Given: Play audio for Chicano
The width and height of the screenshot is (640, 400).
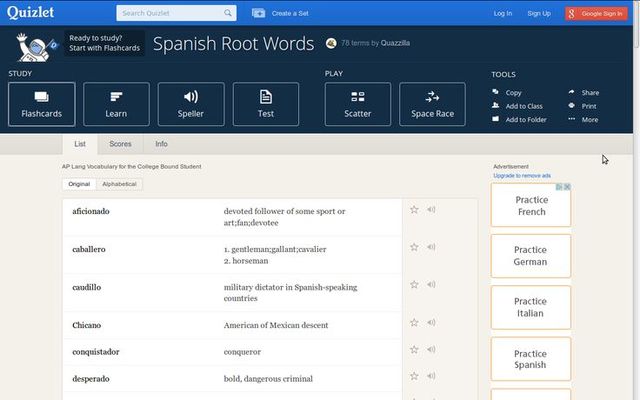Looking at the screenshot, I should 431,322.
